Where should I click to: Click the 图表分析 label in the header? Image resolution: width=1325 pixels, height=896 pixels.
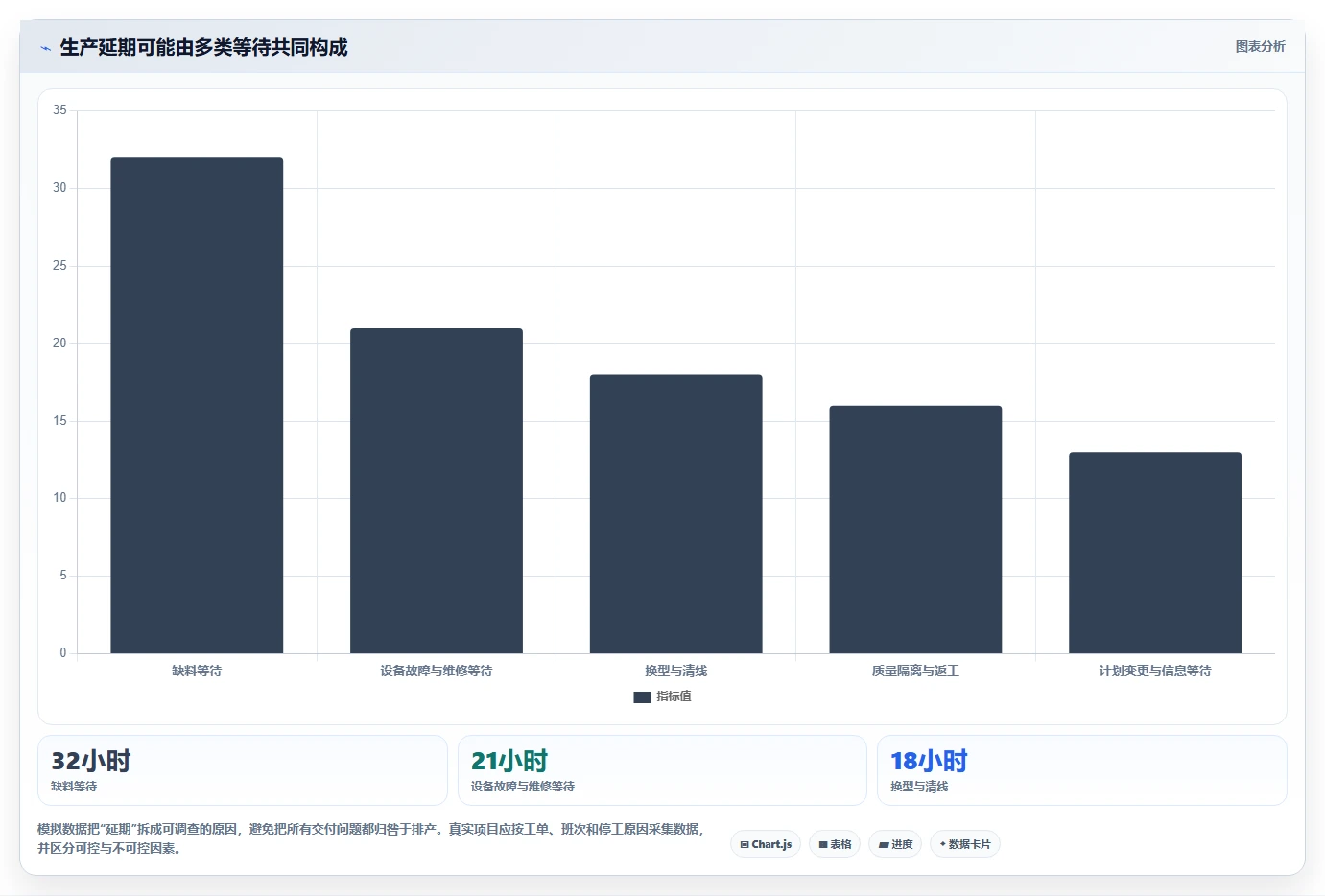tap(1260, 46)
